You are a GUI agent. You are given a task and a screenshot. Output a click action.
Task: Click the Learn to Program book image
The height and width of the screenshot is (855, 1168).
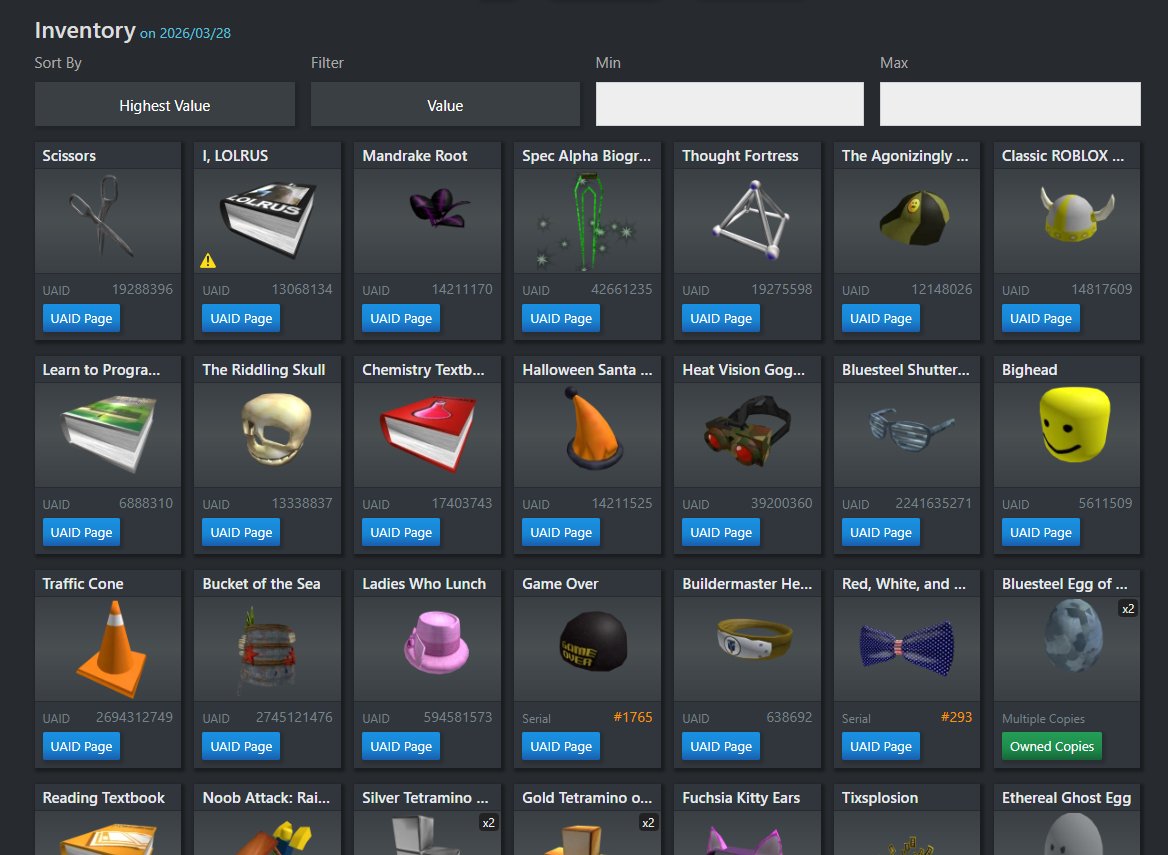coord(108,435)
